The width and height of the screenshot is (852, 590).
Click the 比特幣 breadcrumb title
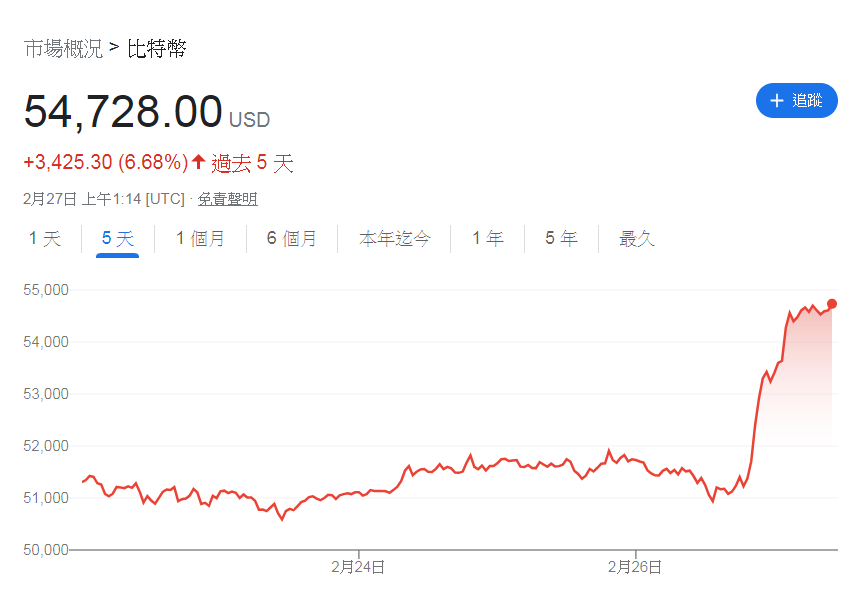157,49
